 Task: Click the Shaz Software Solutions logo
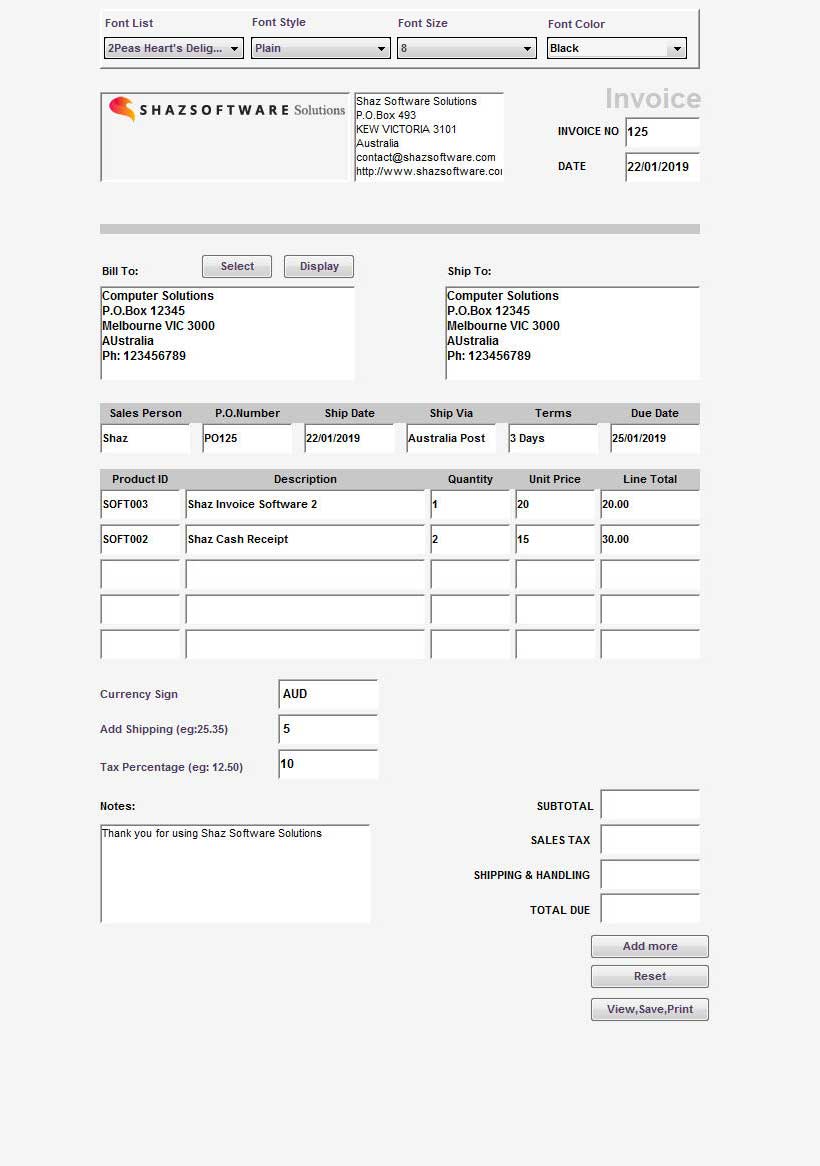click(x=226, y=110)
